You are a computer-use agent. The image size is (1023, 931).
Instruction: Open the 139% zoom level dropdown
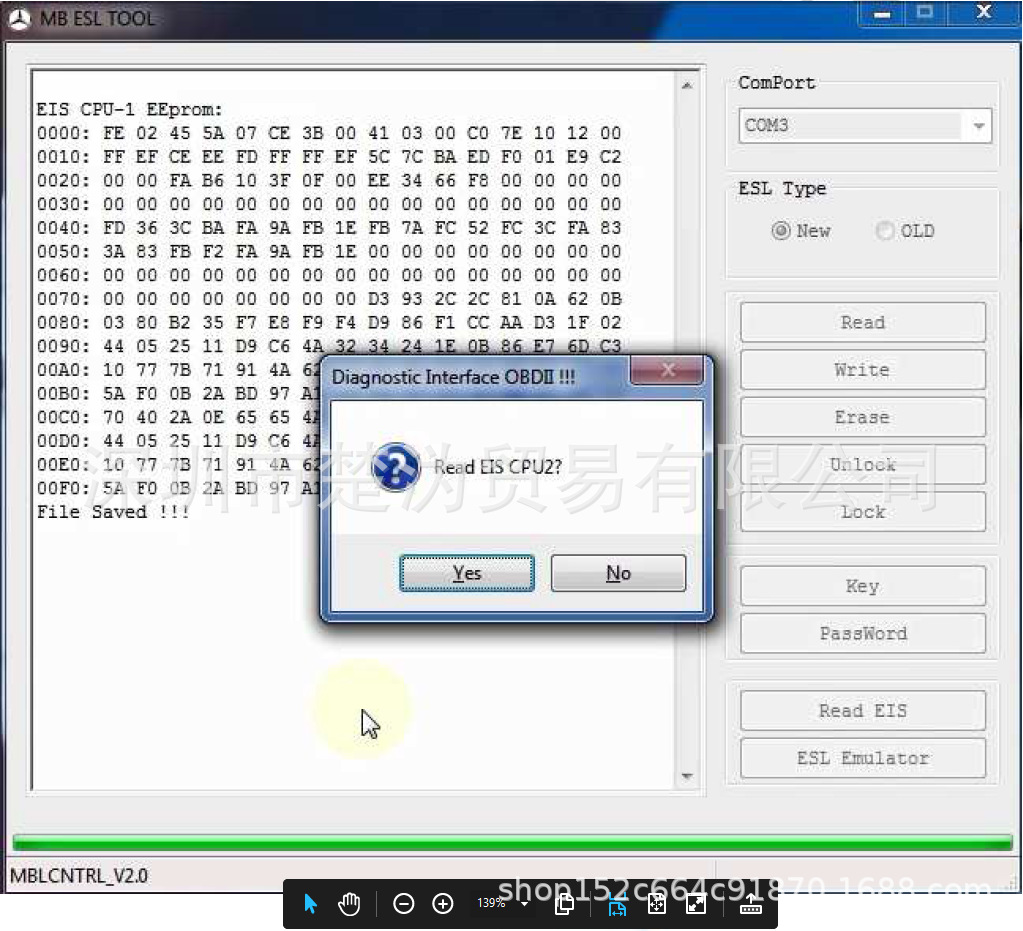pos(524,904)
